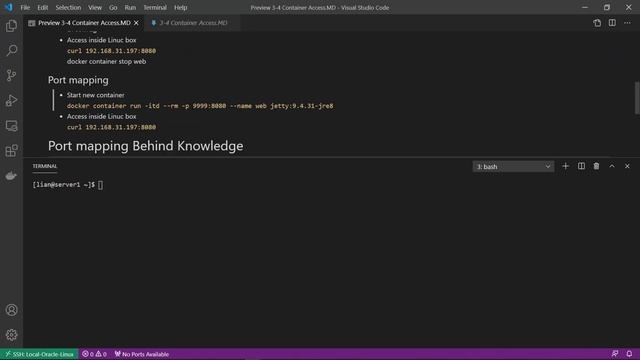This screenshot has width=640, height=360.
Task: Split the editor to the right
Action: tap(612, 23)
